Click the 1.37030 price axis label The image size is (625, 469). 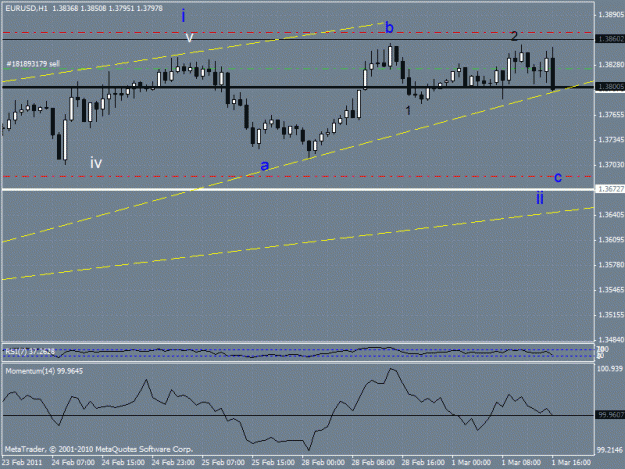click(611, 165)
